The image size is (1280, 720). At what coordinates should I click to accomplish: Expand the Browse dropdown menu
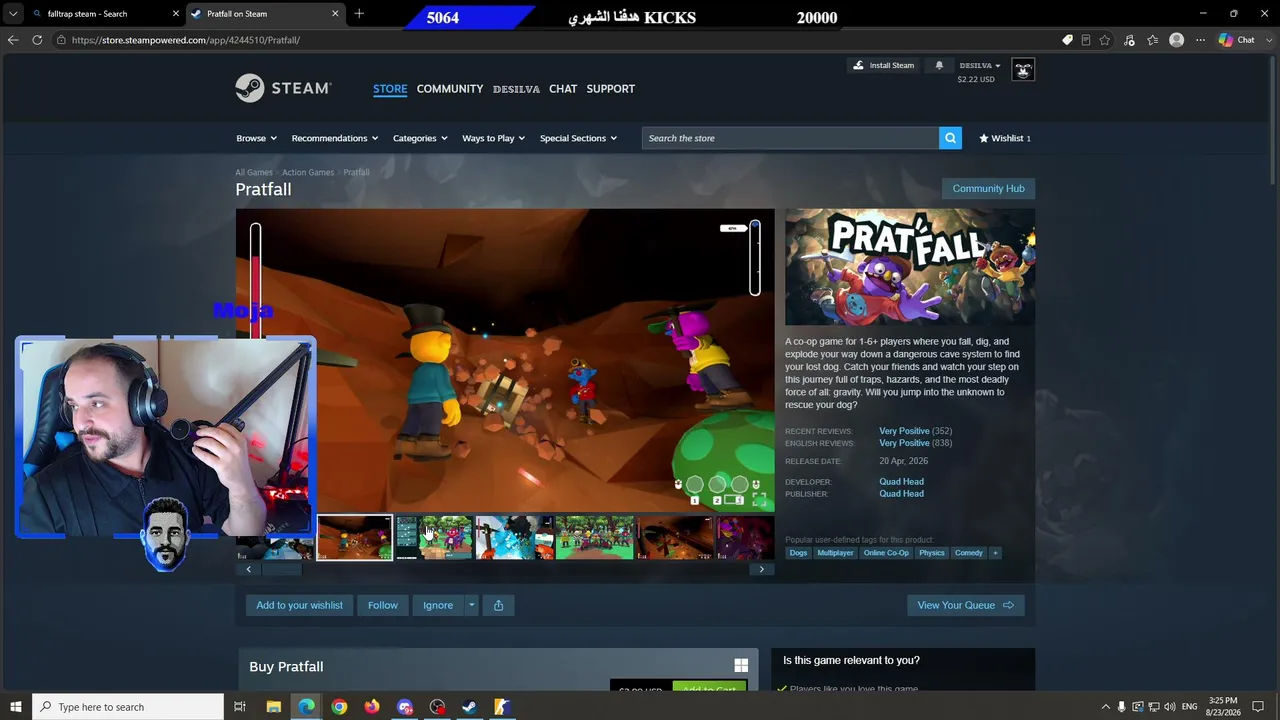click(x=256, y=138)
